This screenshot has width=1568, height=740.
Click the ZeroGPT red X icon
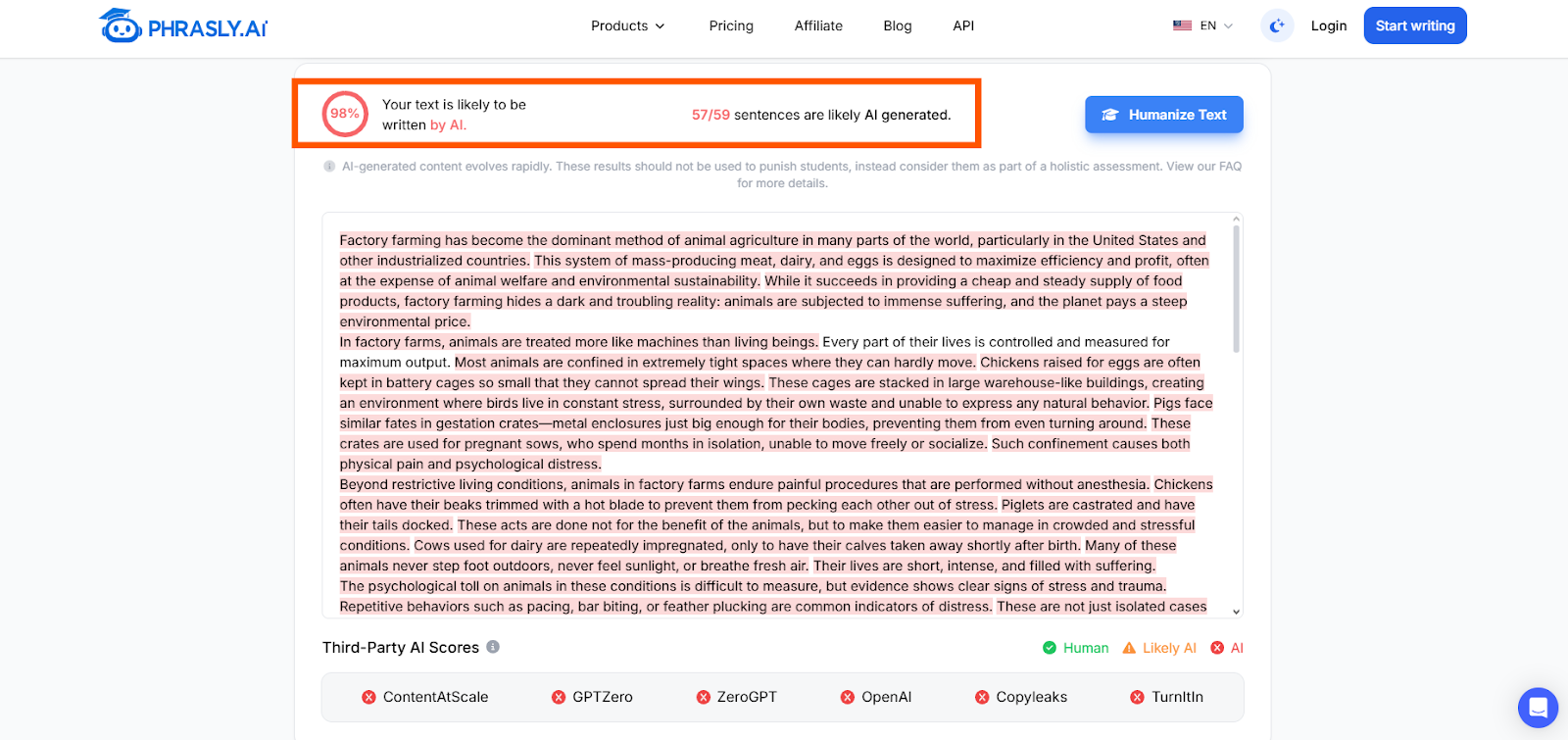pos(703,697)
